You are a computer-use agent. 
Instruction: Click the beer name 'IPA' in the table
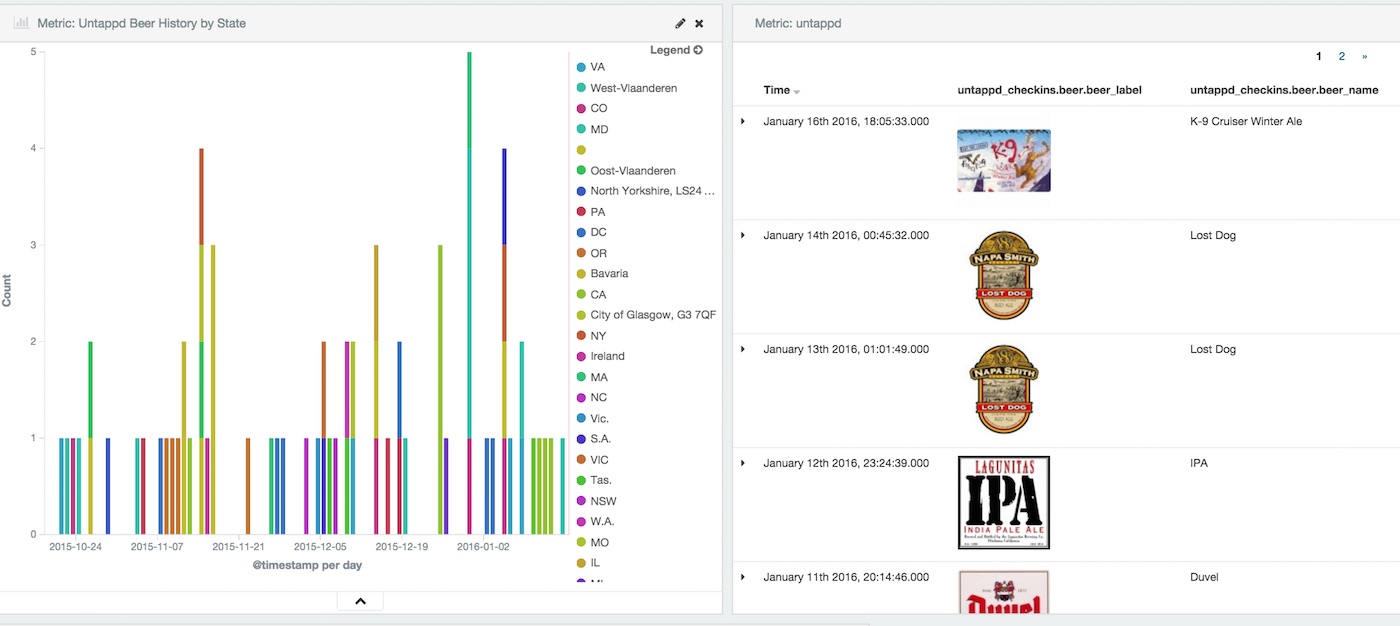point(1199,463)
